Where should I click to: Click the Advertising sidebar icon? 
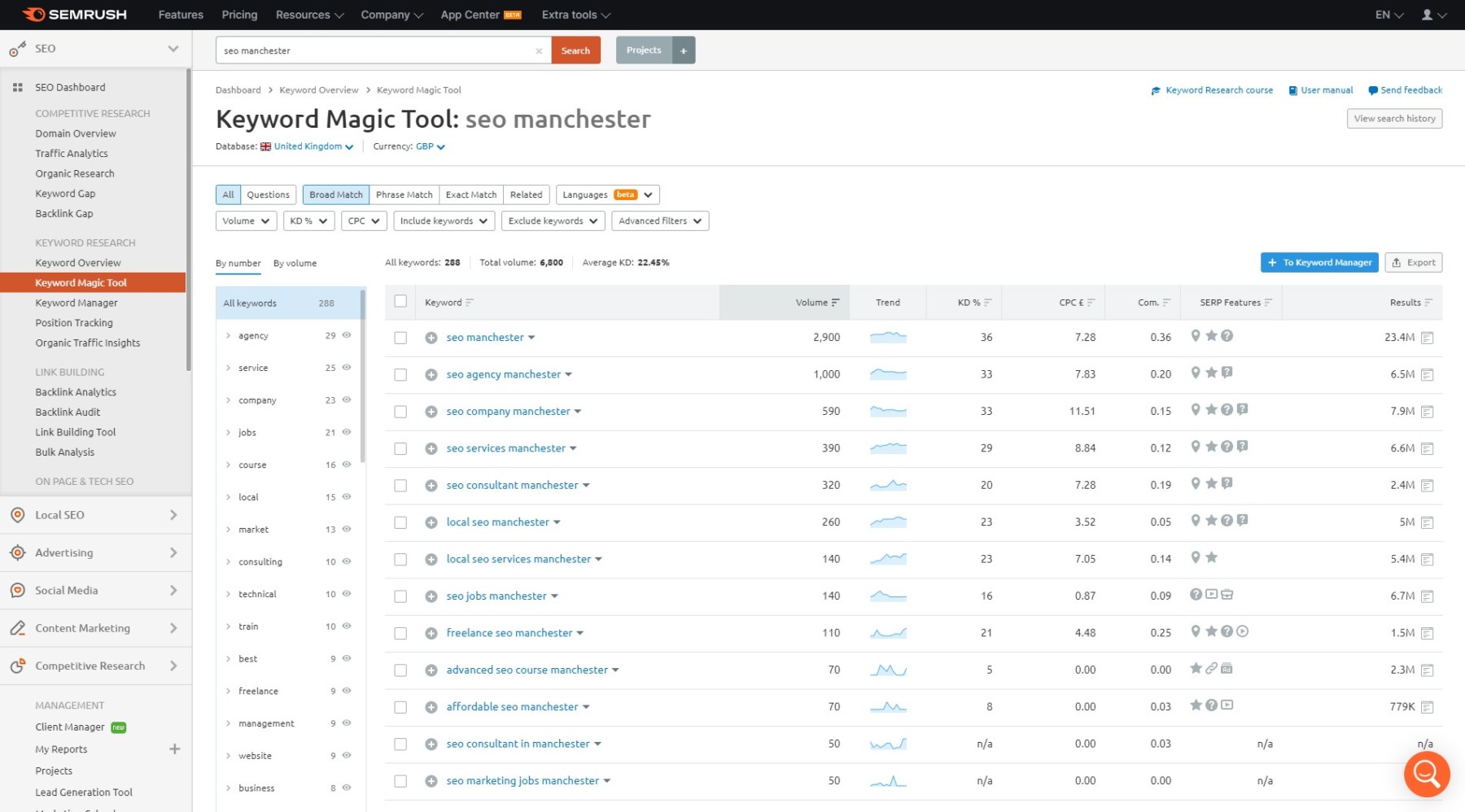point(17,552)
